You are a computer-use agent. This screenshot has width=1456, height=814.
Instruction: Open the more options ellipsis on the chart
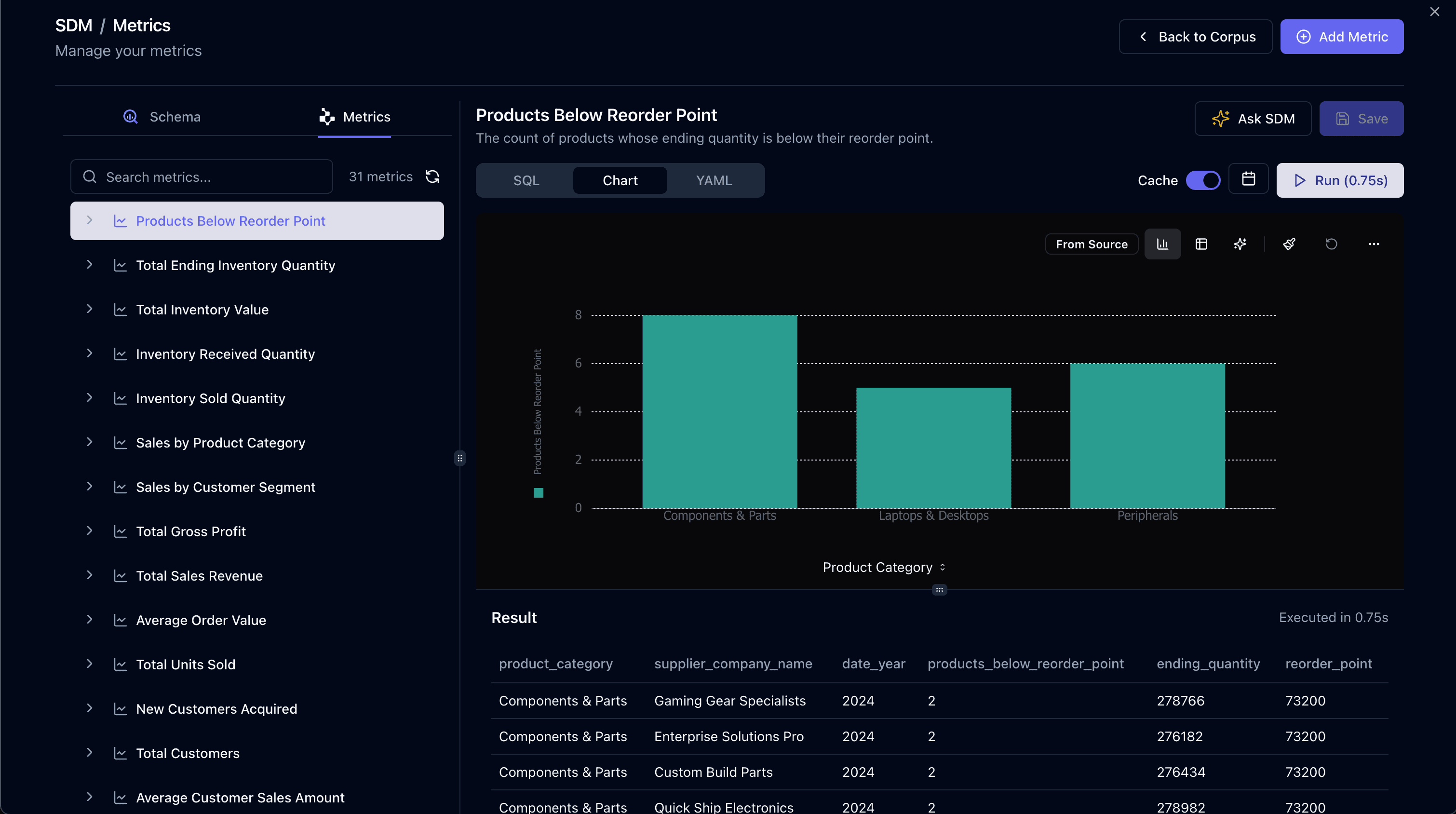pyautogui.click(x=1375, y=244)
